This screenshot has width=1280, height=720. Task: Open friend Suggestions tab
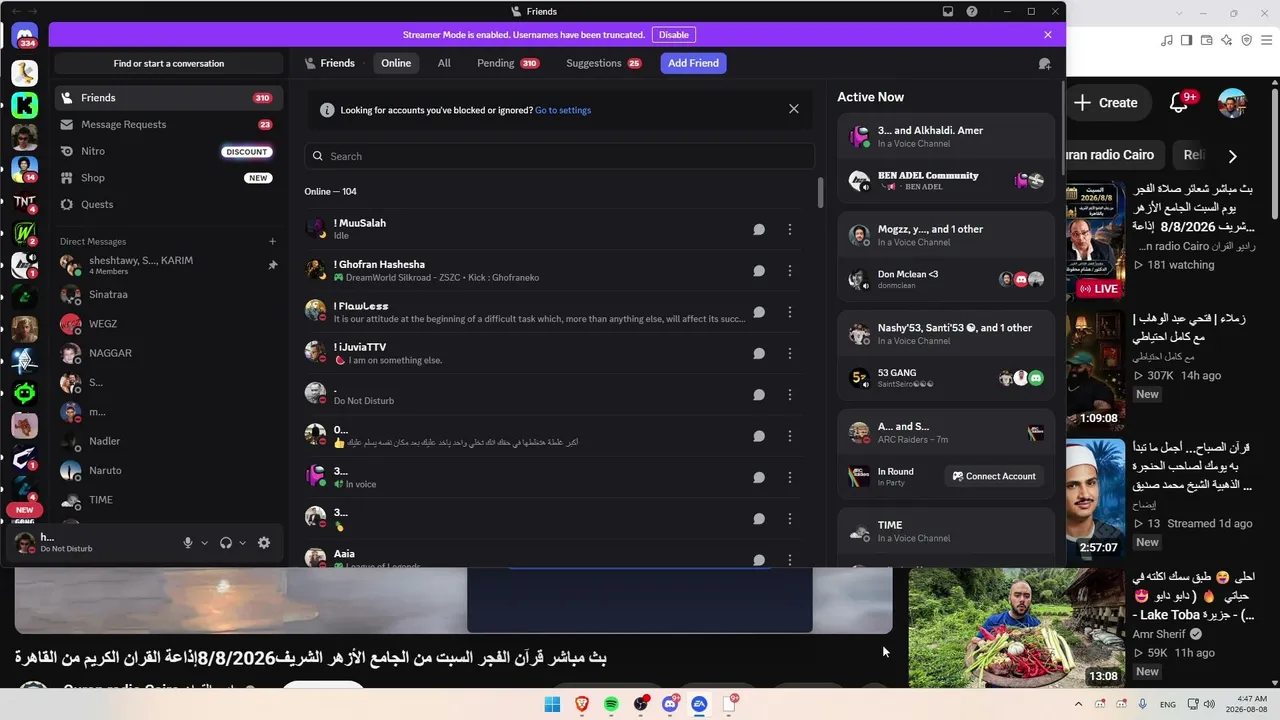tap(604, 63)
